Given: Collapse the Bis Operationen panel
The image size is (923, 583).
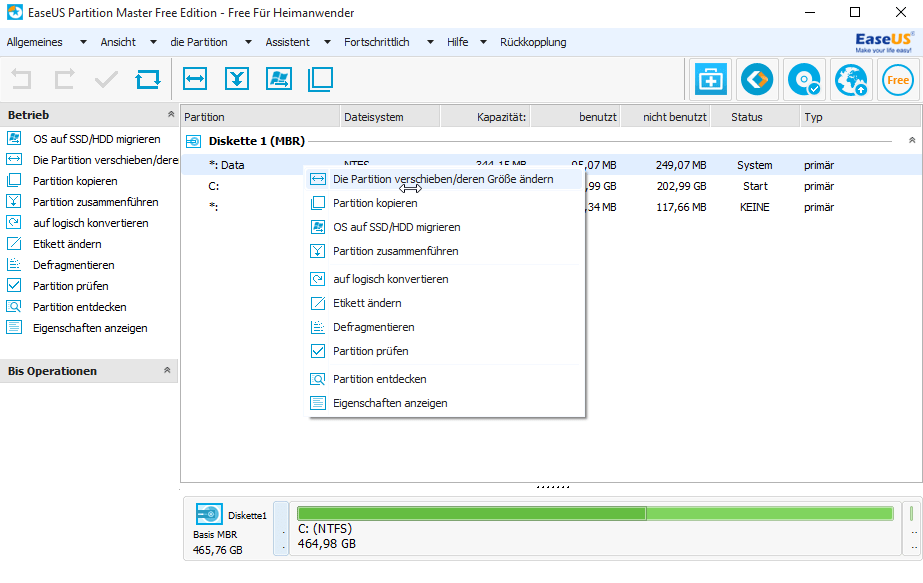Looking at the screenshot, I should [x=167, y=370].
